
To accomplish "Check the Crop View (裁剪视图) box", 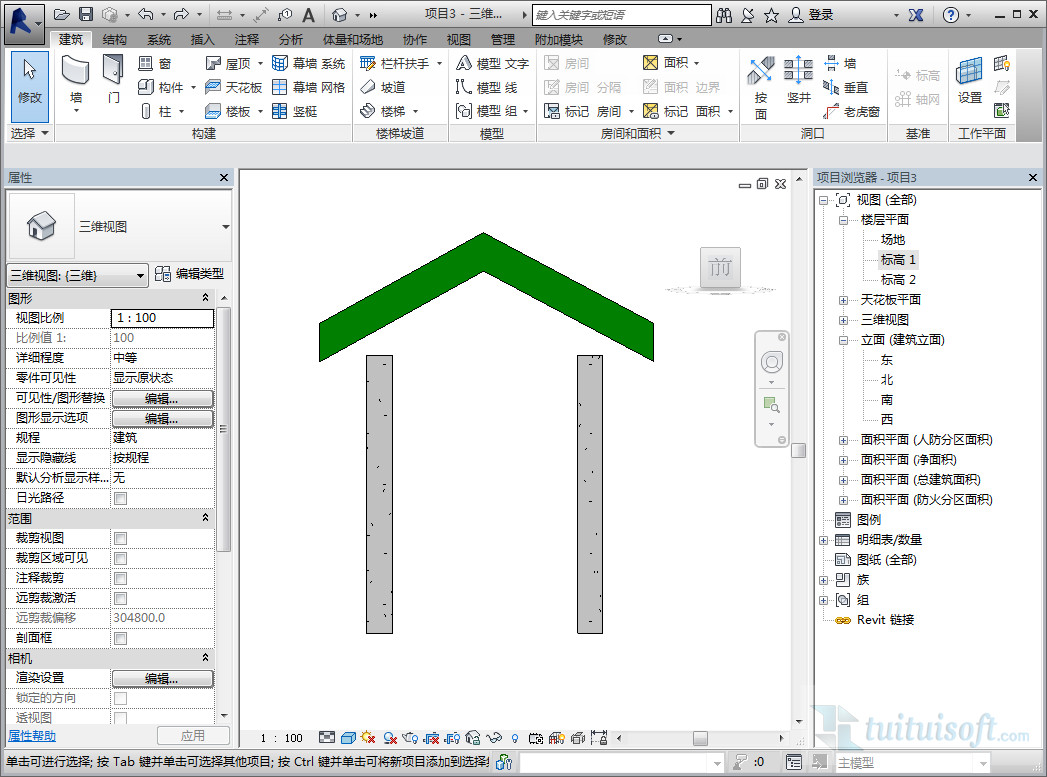I will coord(120,538).
